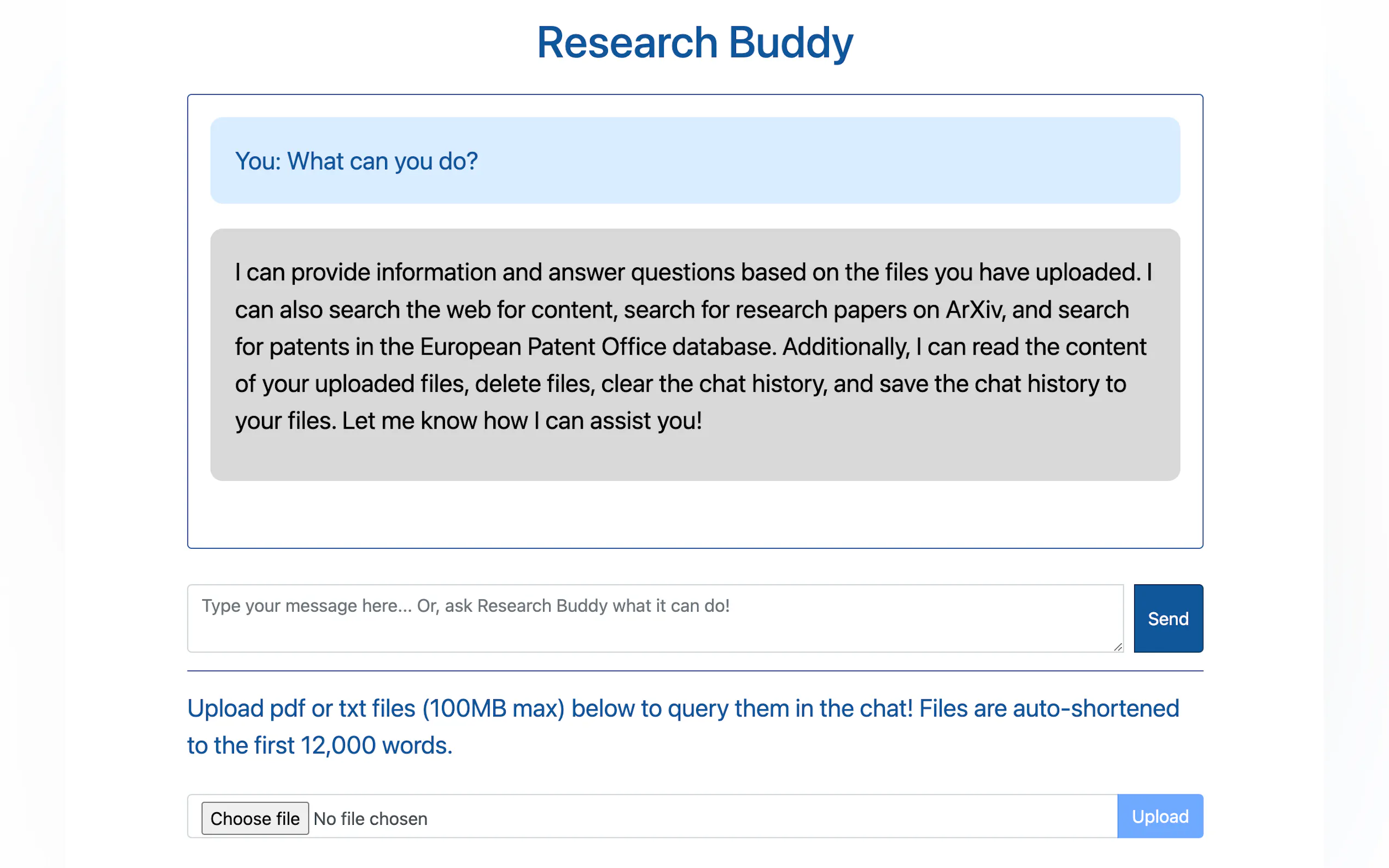Open the Choose file picker
Image resolution: width=1389 pixels, height=868 pixels.
click(254, 818)
